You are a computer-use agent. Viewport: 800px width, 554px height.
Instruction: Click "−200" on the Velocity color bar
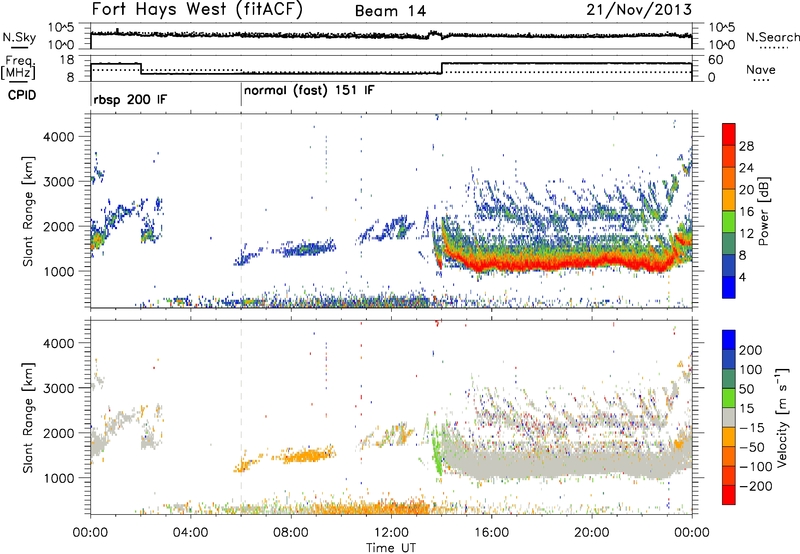pyautogui.click(x=756, y=486)
